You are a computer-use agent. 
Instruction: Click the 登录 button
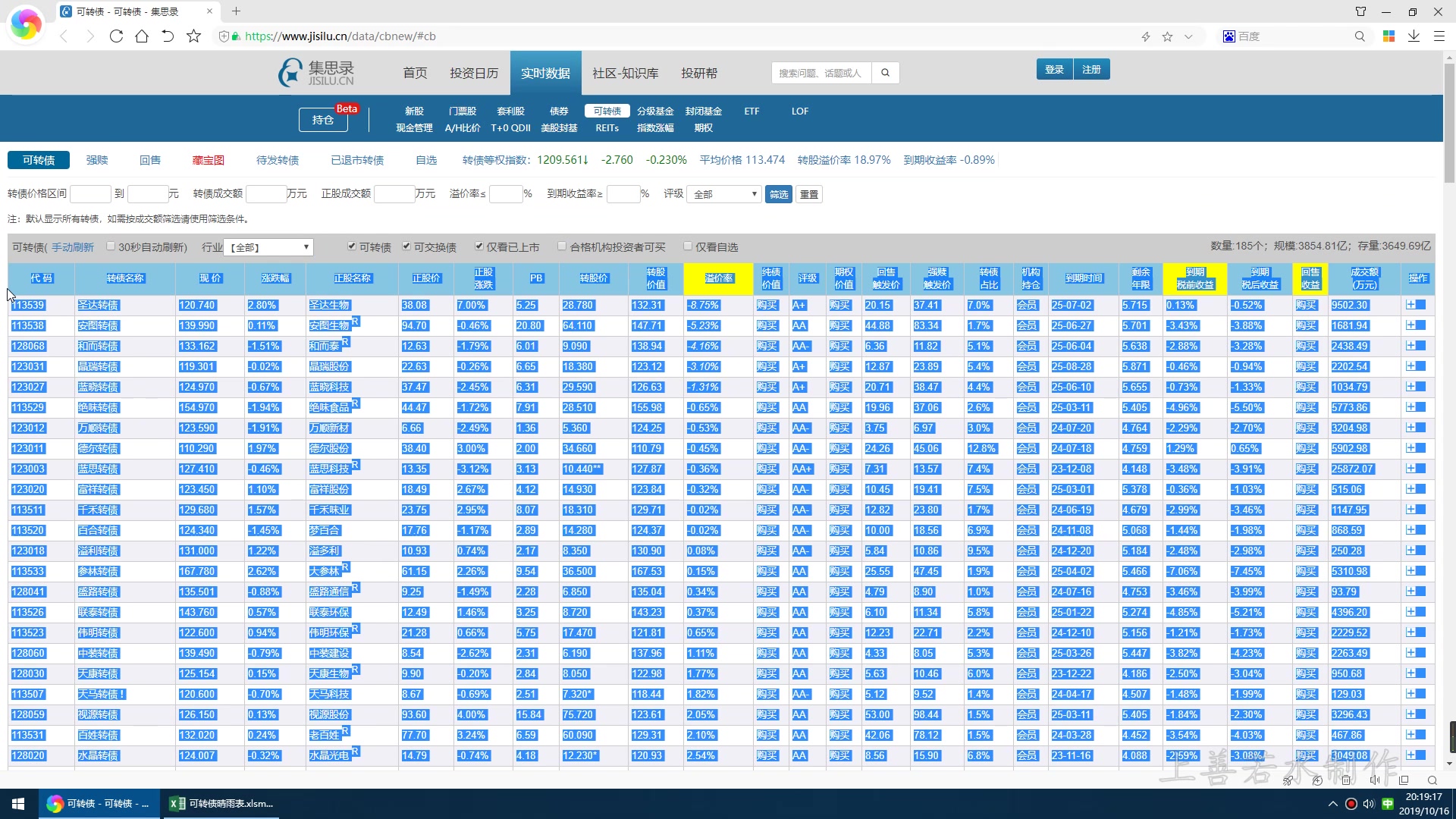pos(1054,69)
